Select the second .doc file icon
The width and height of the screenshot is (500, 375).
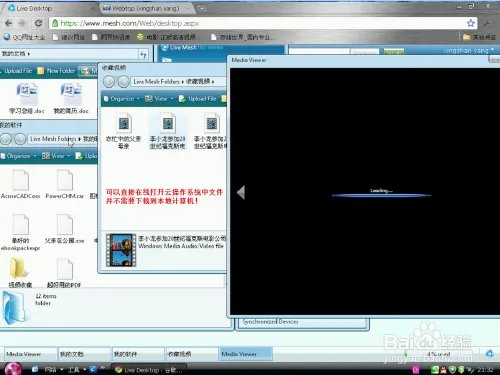tap(71, 93)
